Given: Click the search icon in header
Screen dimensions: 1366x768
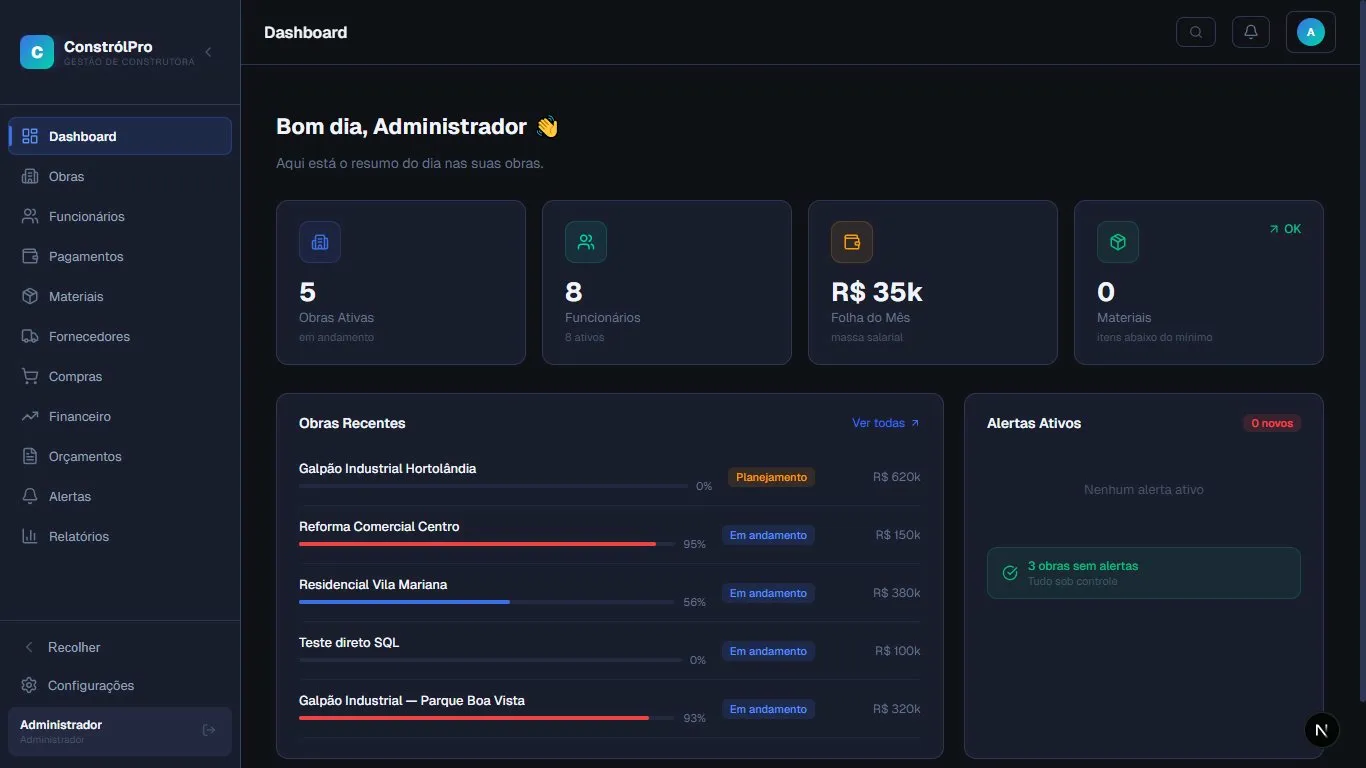Looking at the screenshot, I should (1196, 32).
